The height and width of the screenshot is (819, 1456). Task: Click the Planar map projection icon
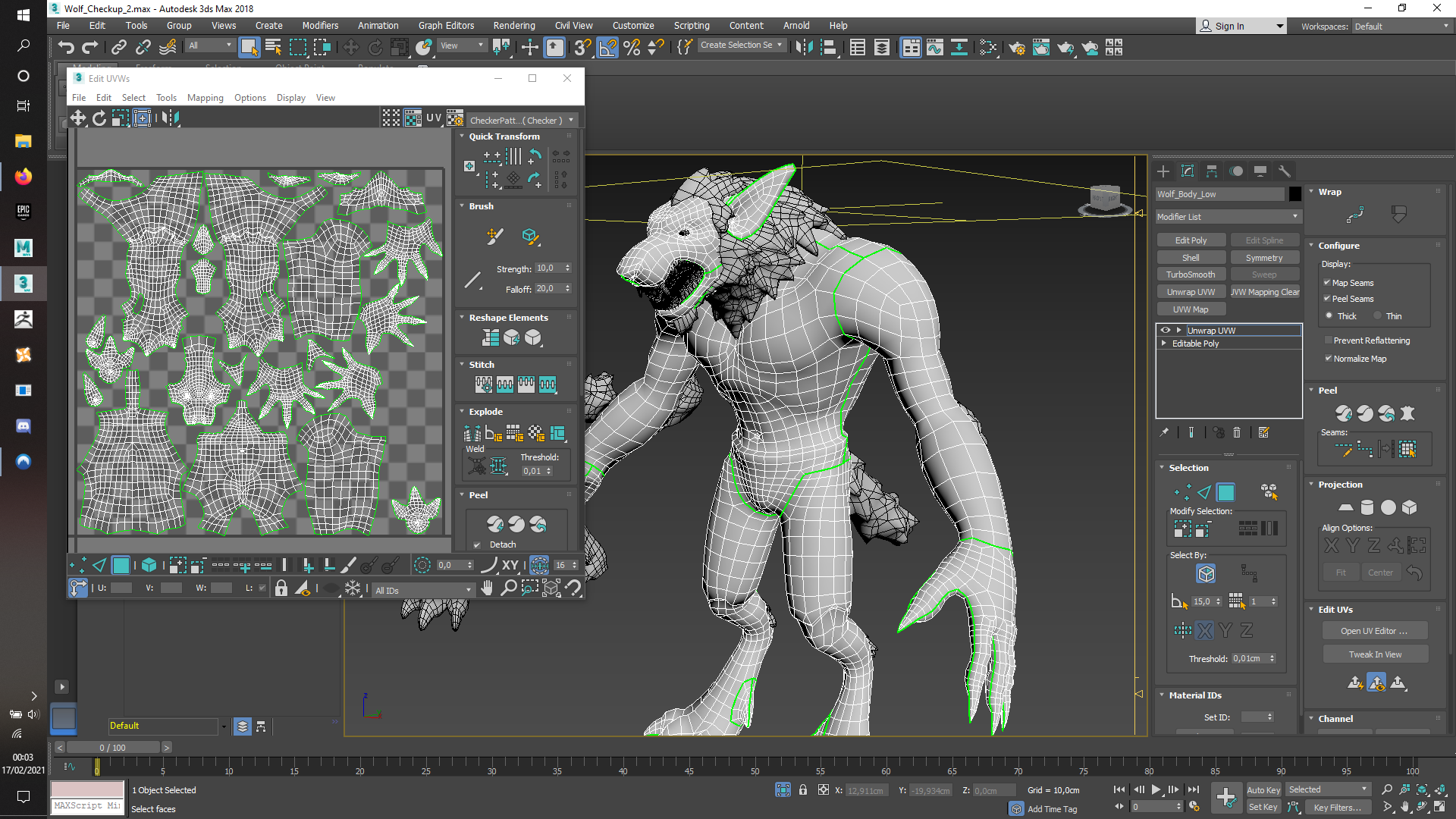click(1345, 507)
